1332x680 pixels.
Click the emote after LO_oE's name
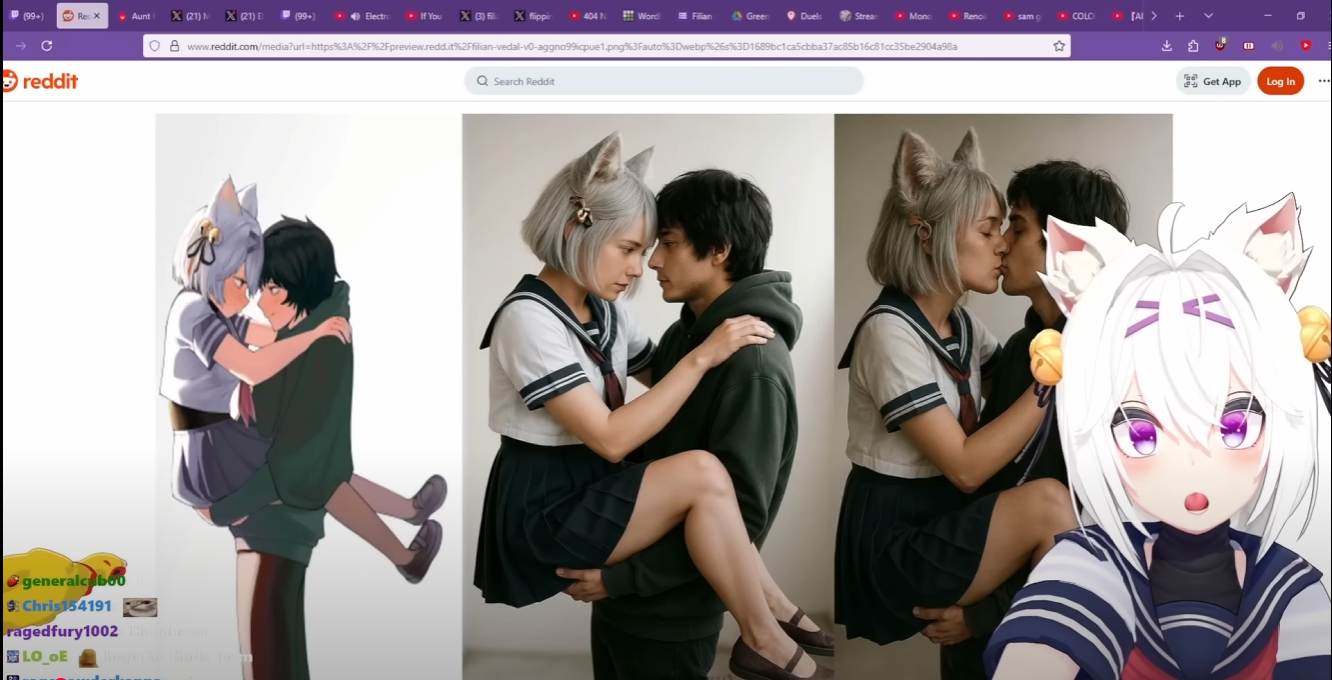(88, 657)
